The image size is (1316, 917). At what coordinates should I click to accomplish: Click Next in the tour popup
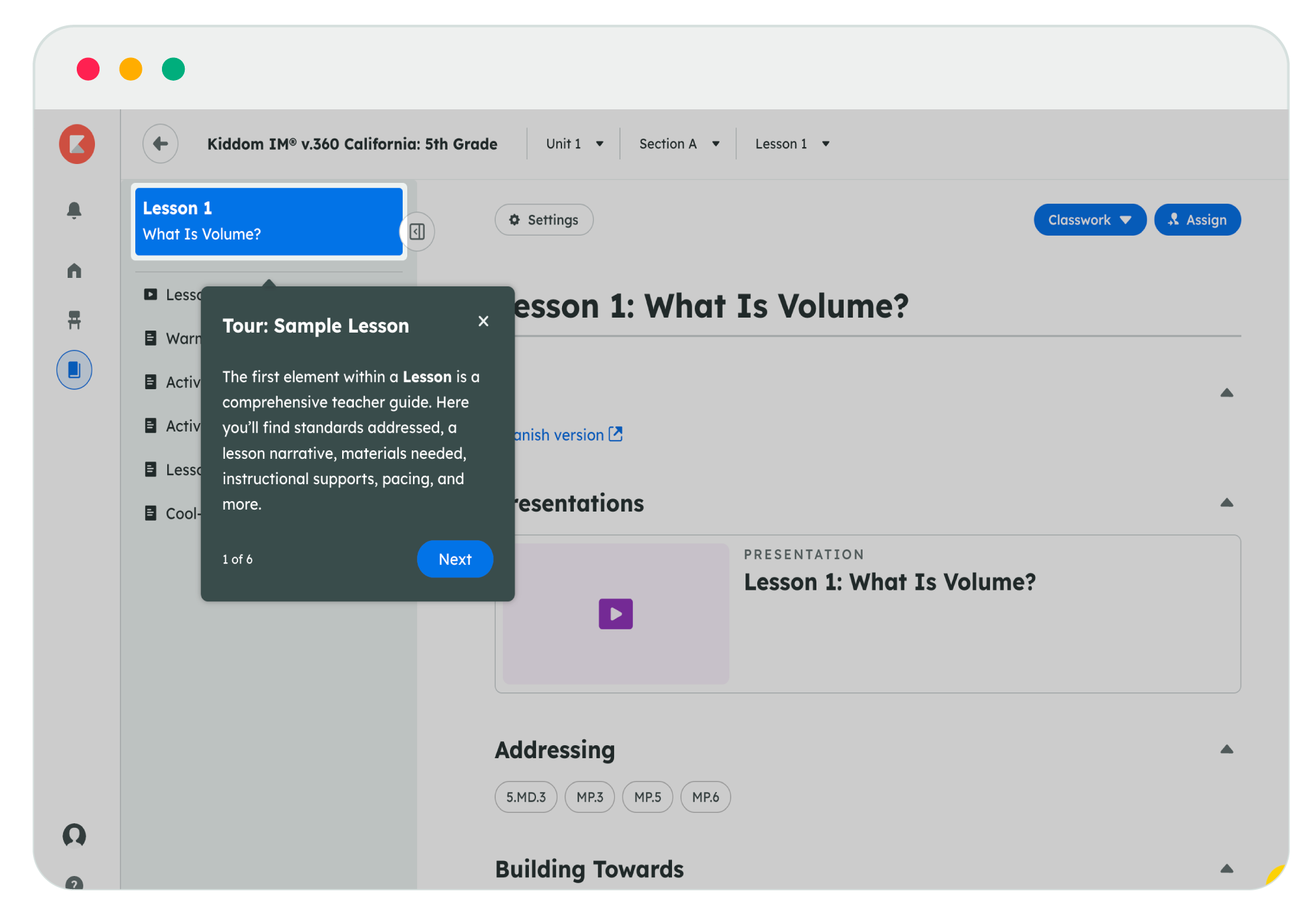(455, 559)
